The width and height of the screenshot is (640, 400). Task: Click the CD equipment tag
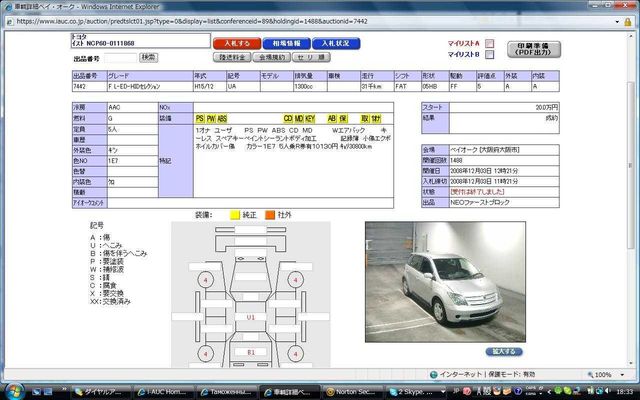tap(288, 118)
